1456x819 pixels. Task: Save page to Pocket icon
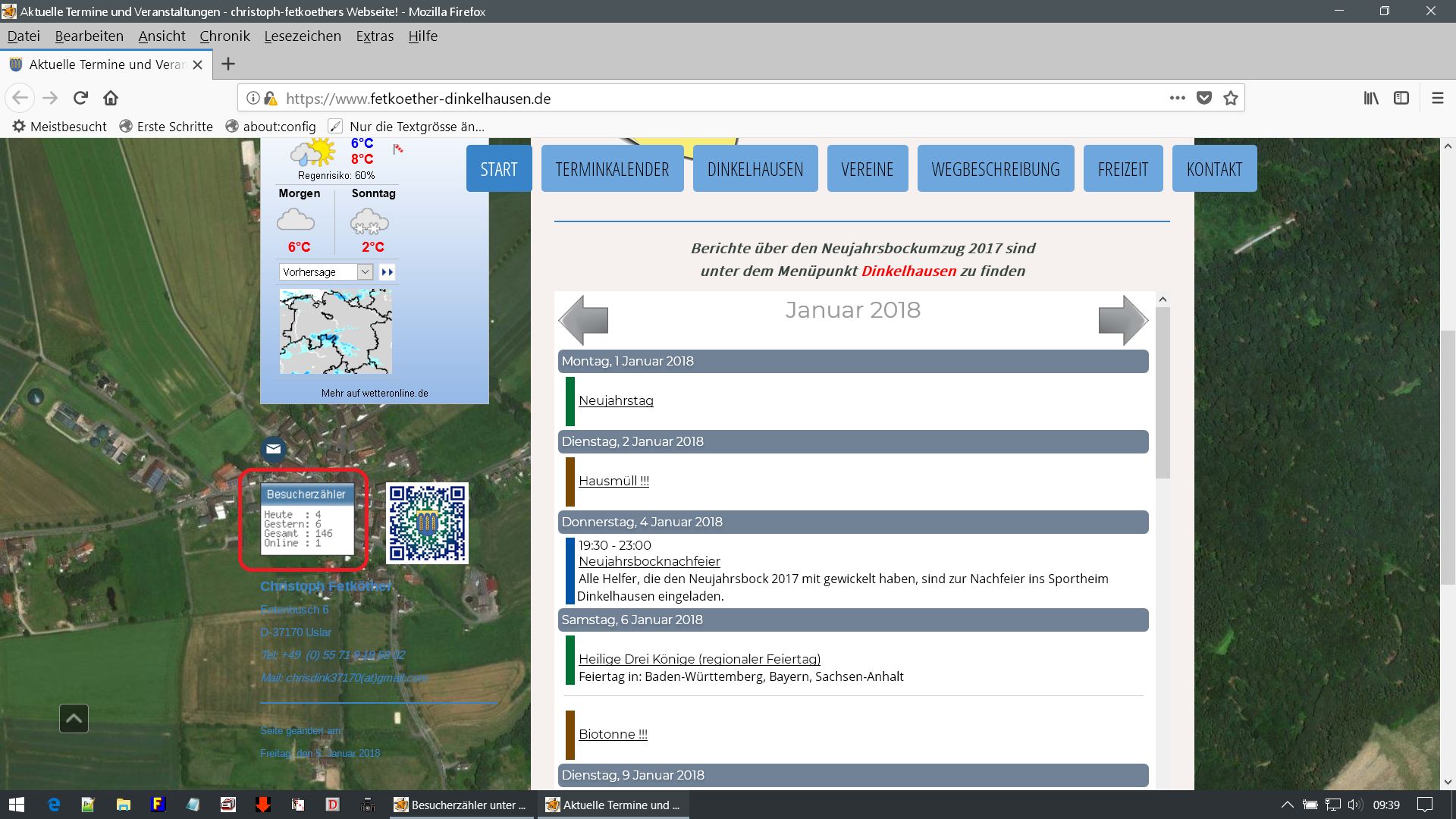(1203, 98)
